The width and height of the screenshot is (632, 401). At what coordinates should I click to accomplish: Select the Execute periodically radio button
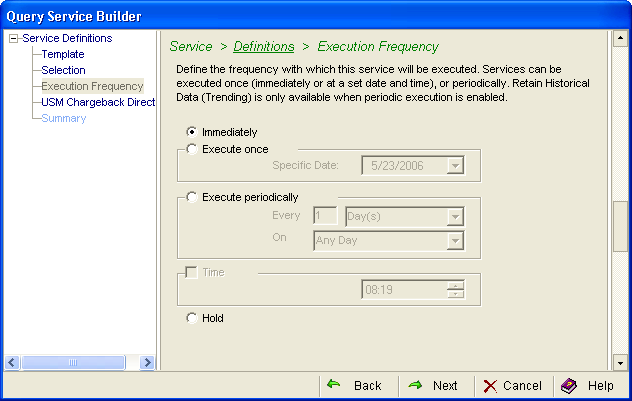point(191,197)
